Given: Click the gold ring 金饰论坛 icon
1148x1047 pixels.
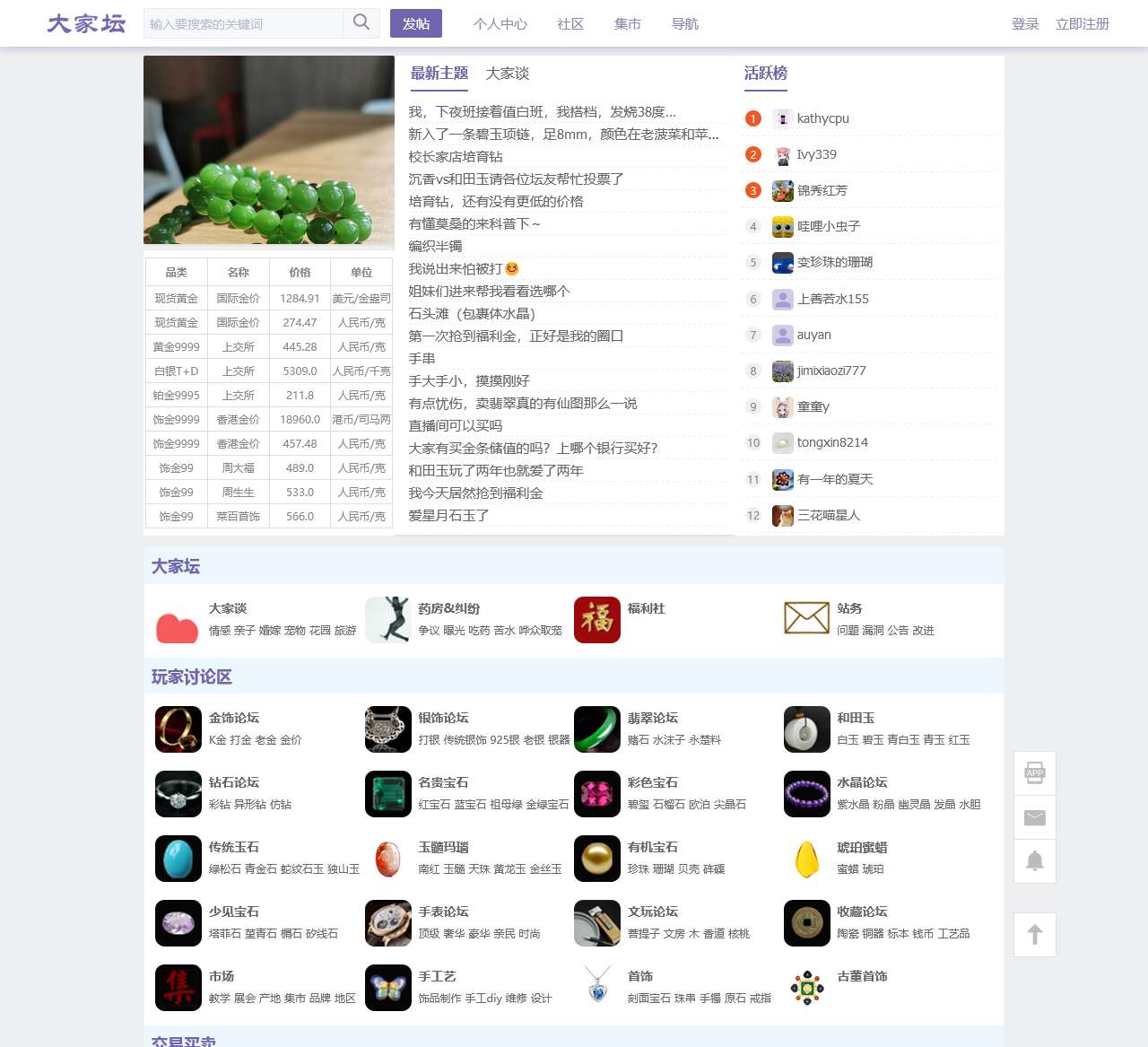Looking at the screenshot, I should [178, 729].
